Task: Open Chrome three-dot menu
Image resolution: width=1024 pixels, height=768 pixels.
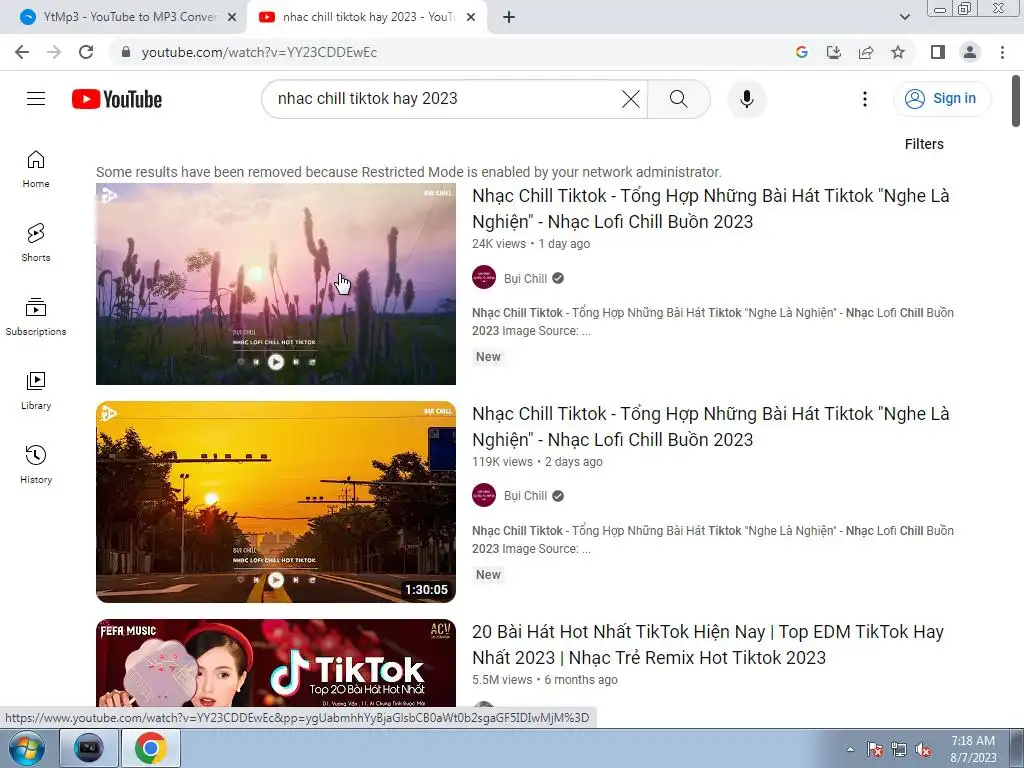Action: (1002, 52)
